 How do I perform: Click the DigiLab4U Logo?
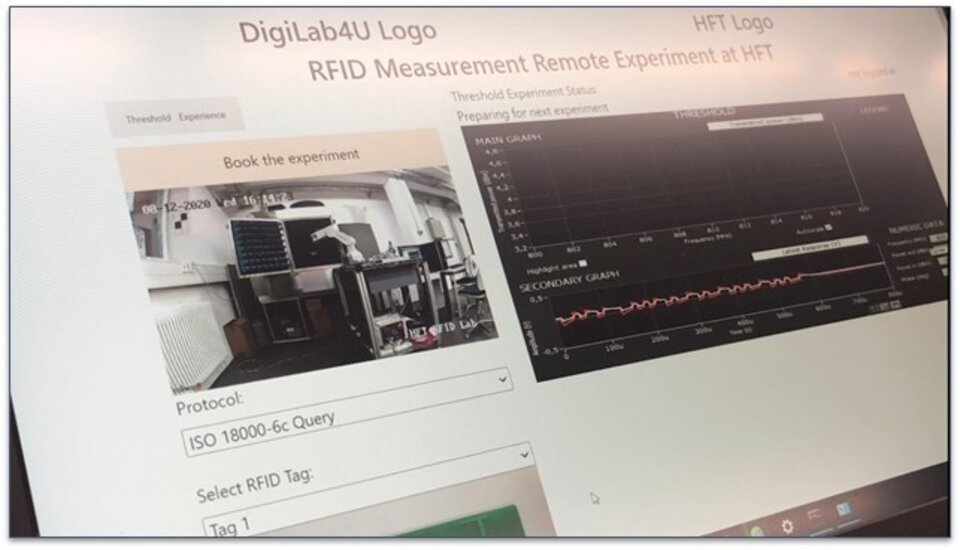pos(337,32)
